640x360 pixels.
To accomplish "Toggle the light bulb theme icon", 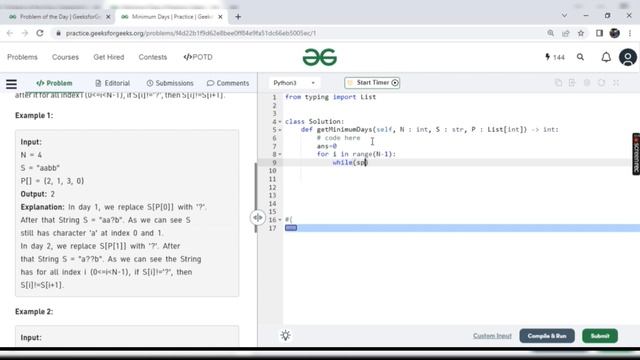I will point(285,336).
